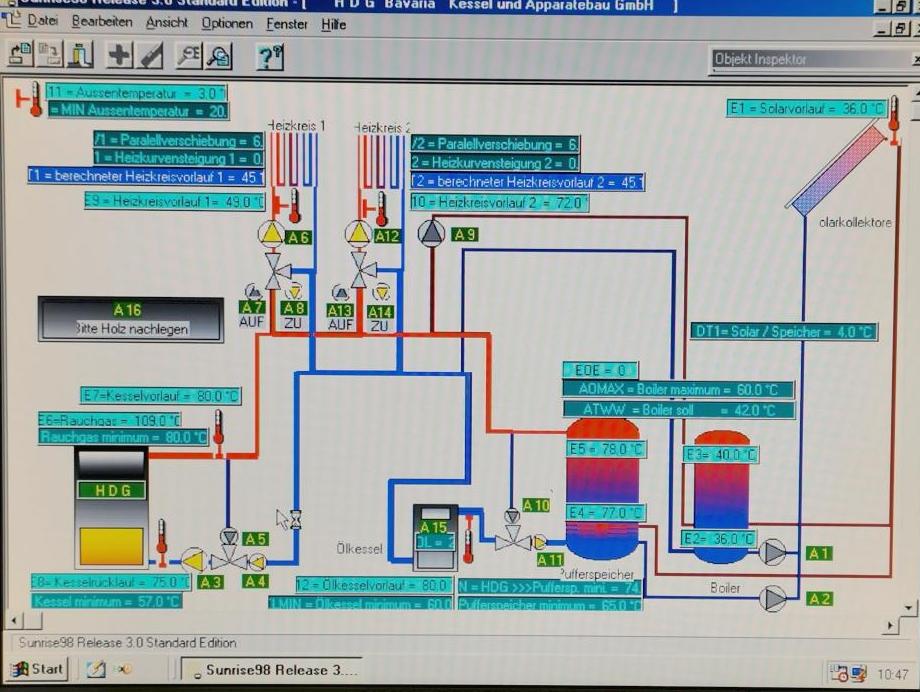
Task: Select the E3= 40.0 °C boiler value
Action: 721,454
